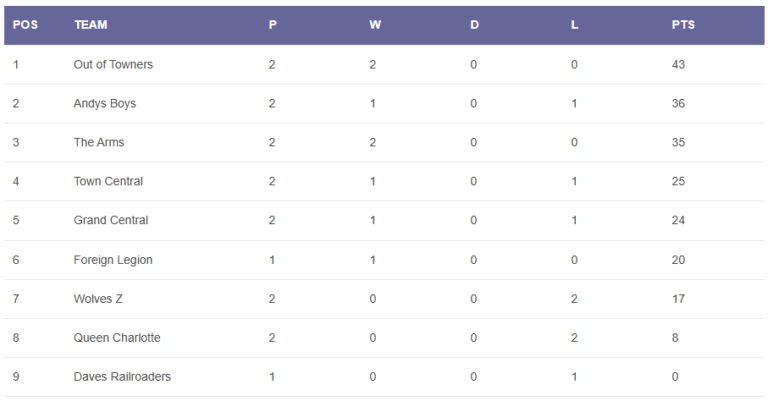Choose Grand Central team name
The height and width of the screenshot is (401, 768).
point(111,220)
